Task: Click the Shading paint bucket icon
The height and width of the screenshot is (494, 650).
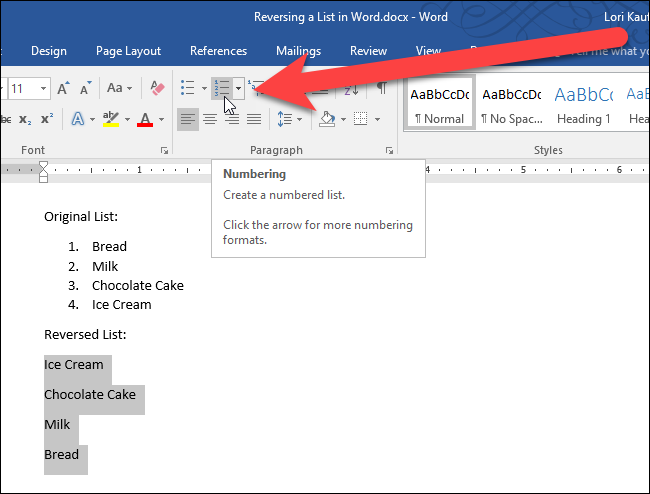Action: (x=327, y=119)
